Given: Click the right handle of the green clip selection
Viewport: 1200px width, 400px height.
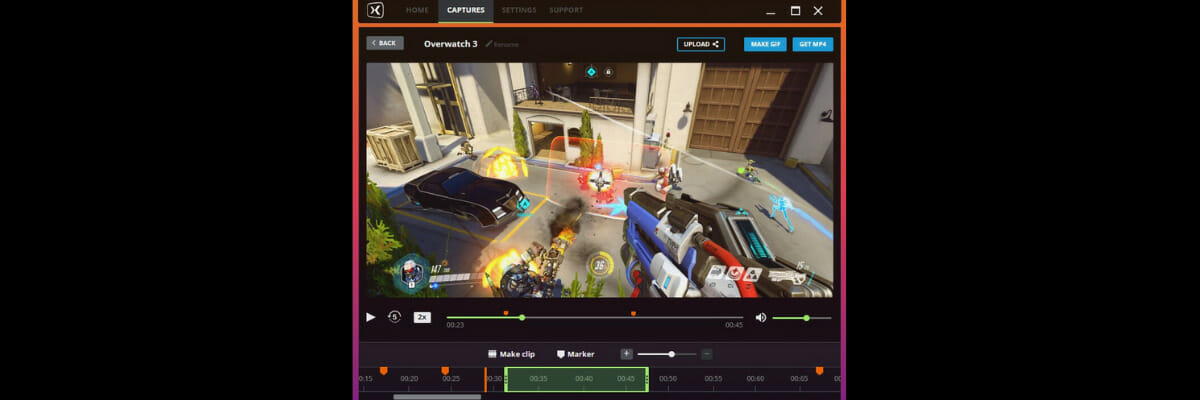Looking at the screenshot, I should [x=647, y=379].
